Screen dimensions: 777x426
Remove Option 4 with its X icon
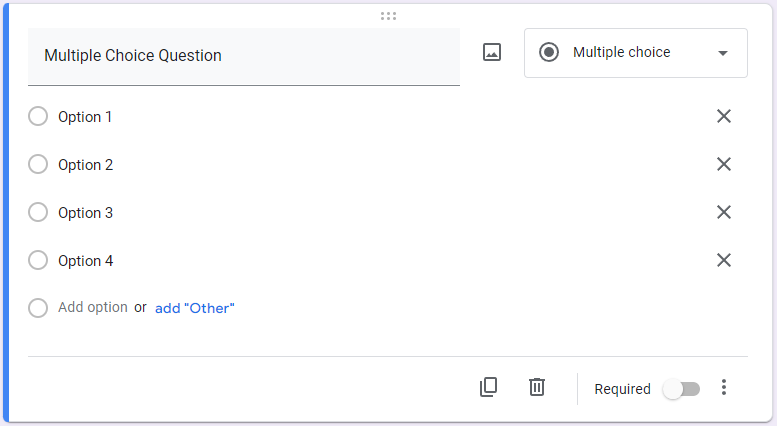pos(724,260)
